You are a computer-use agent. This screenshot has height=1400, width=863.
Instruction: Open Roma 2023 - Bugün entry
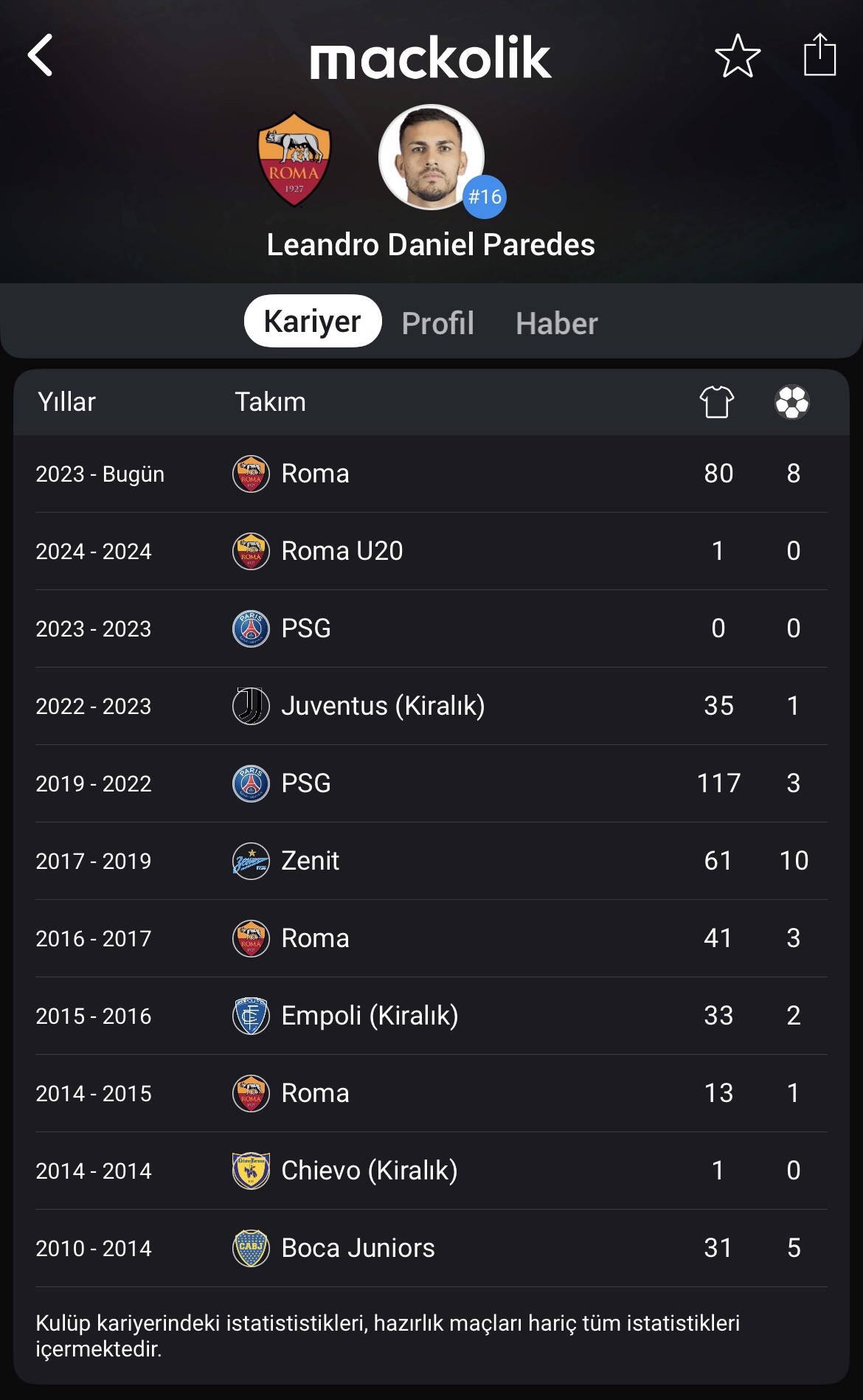tap(431, 474)
